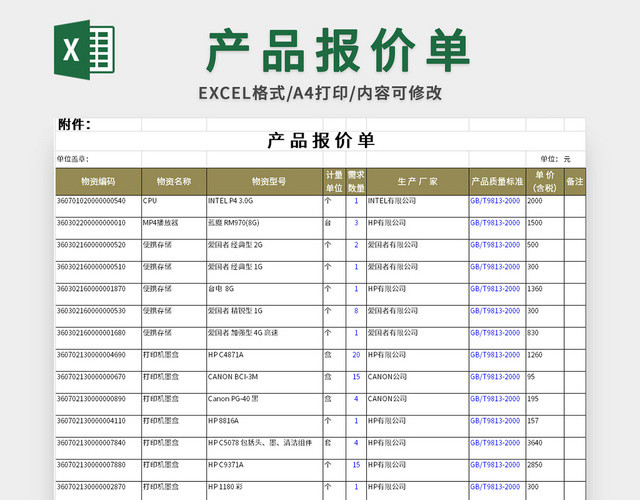This screenshot has height=500, width=640.
Task: Select code cell 36030216000001680
Action: (x=98, y=338)
